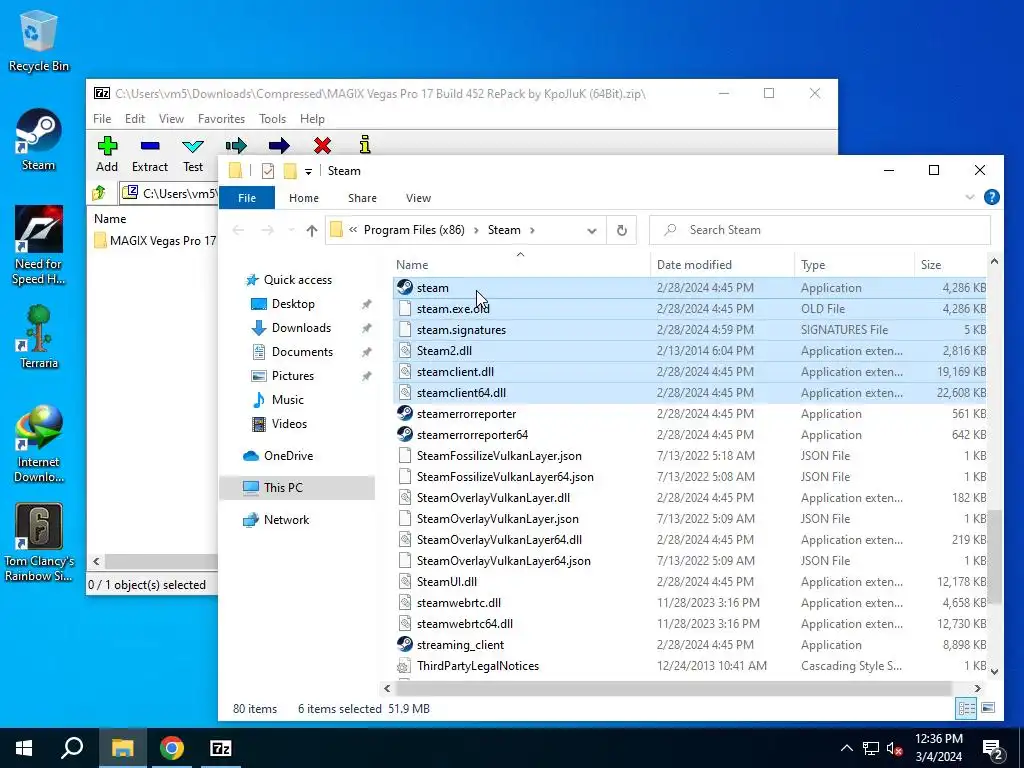Select OneDrive in navigation pane

coord(288,456)
